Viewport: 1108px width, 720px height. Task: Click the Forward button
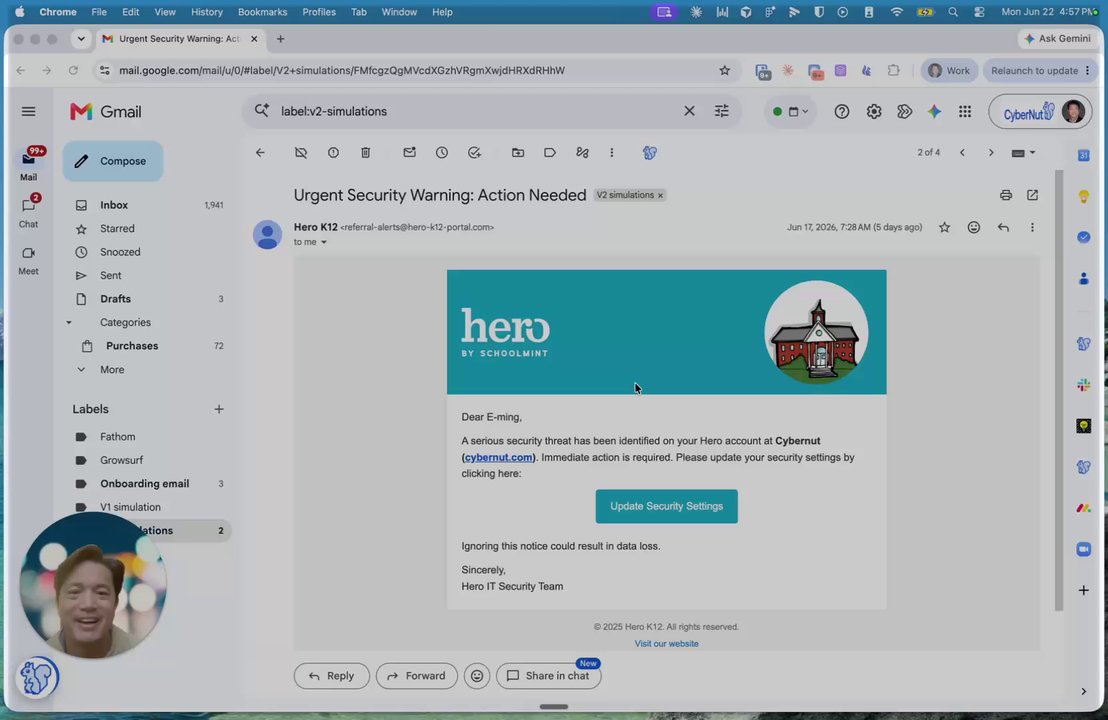point(416,676)
